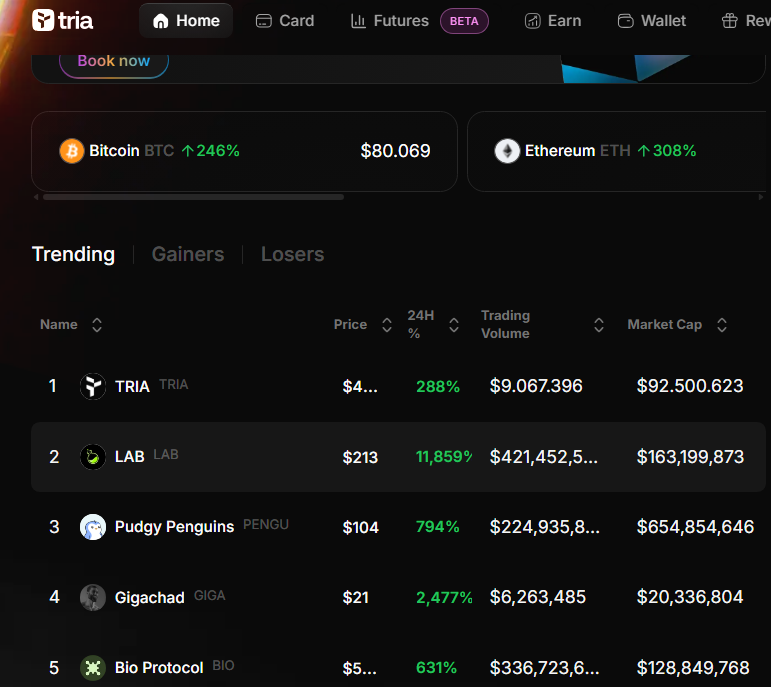Click the gift icon in the navigation
This screenshot has width=771, height=687.
(729, 21)
